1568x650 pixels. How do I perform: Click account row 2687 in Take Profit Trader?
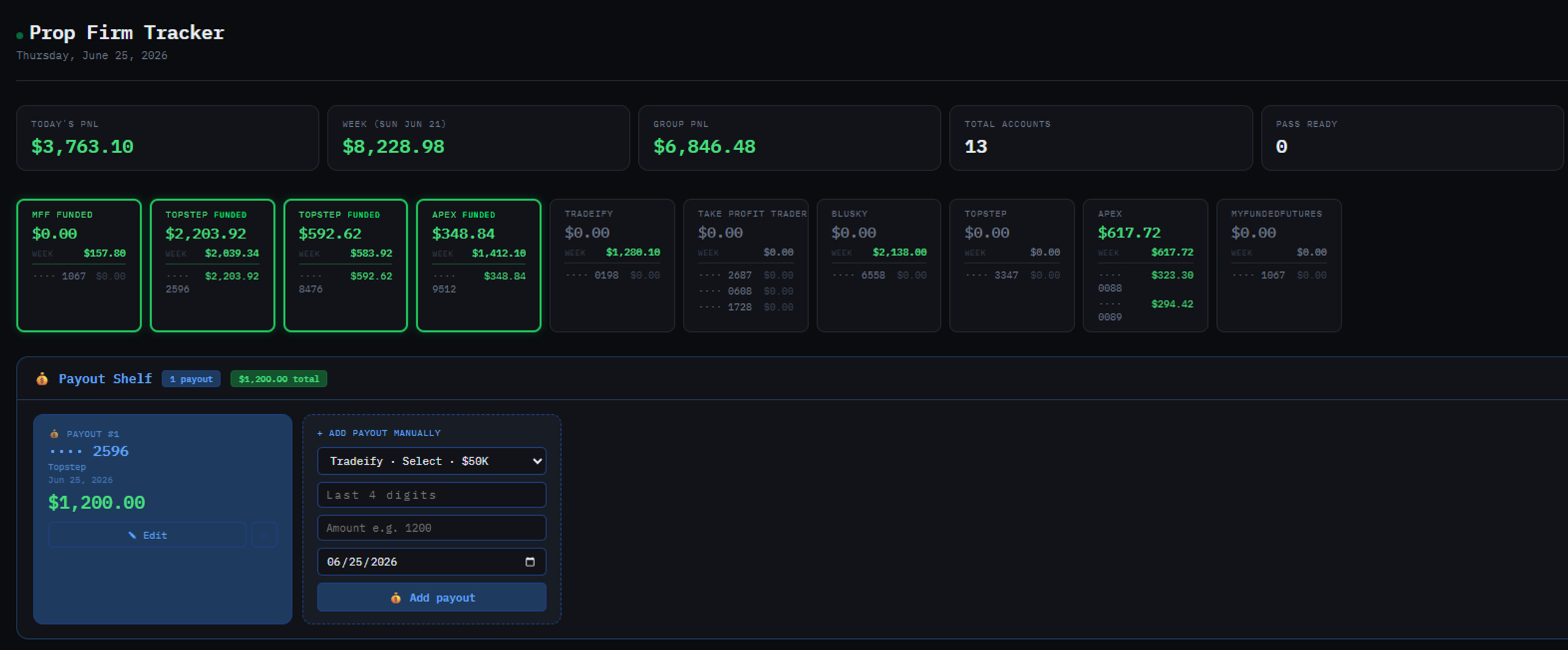pyautogui.click(x=745, y=275)
